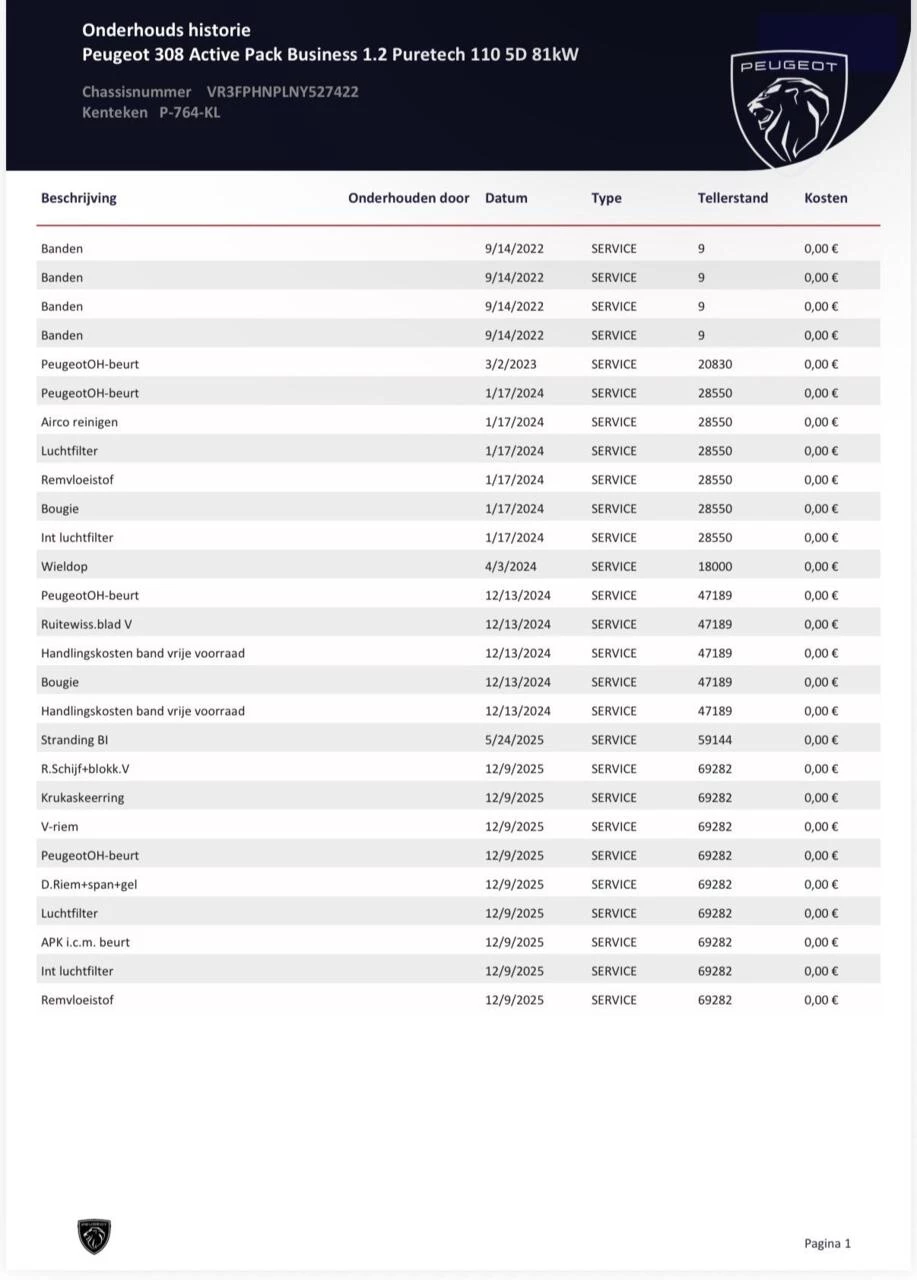Click the Kenteken P-764-KL text
Image resolution: width=917 pixels, height=1280 pixels.
pyautogui.click(x=151, y=113)
